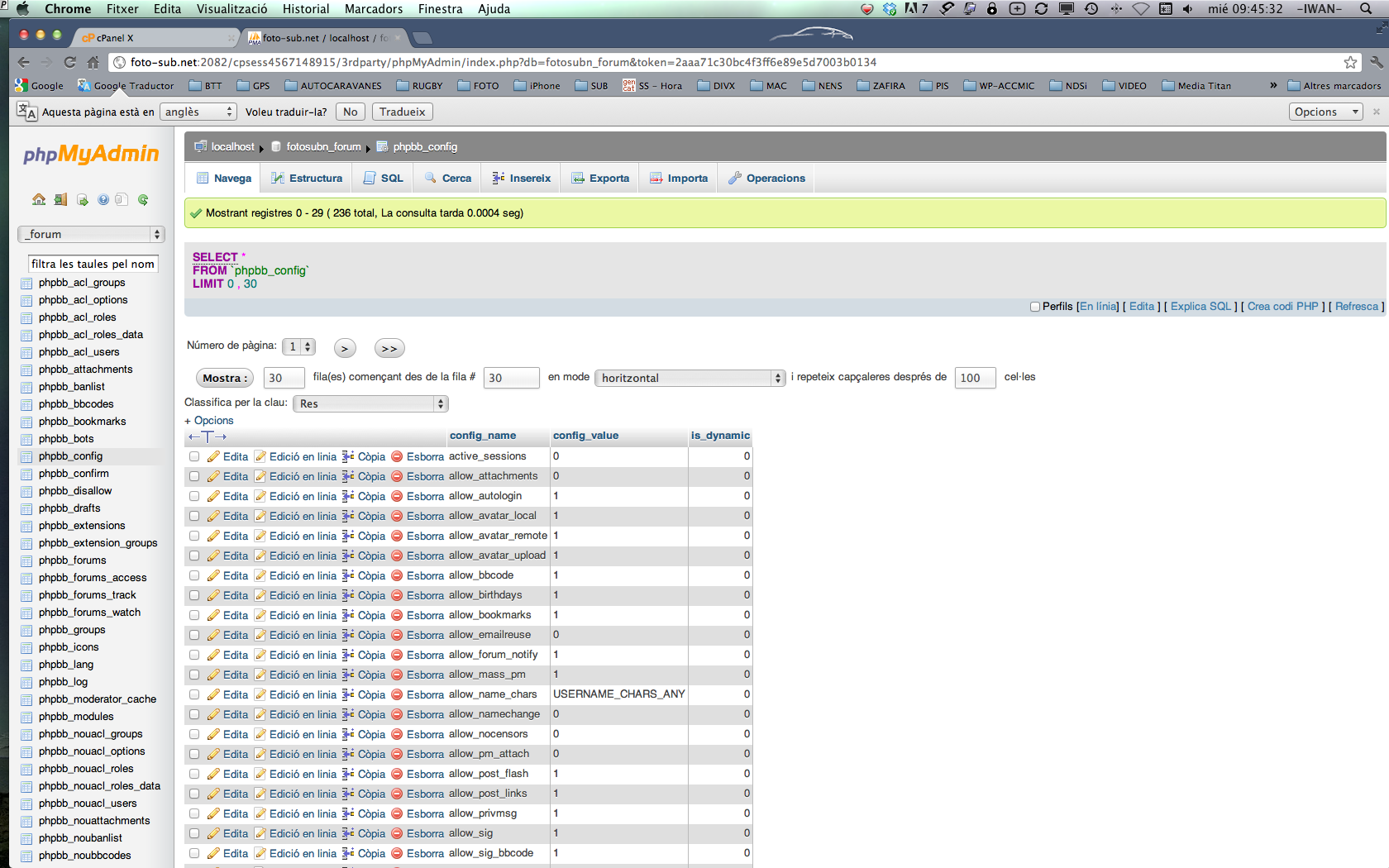Open the Operacions tab

click(766, 179)
